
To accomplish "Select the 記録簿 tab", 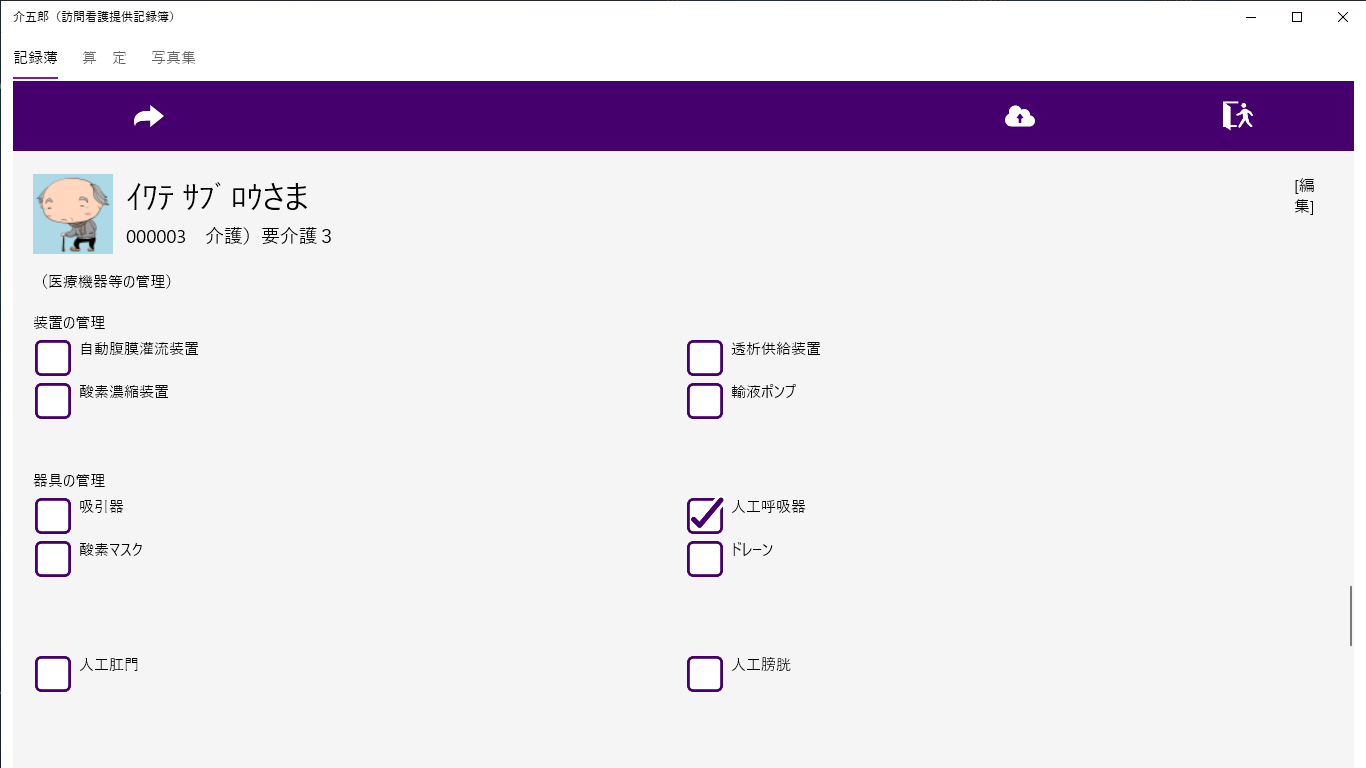I will tap(35, 58).
